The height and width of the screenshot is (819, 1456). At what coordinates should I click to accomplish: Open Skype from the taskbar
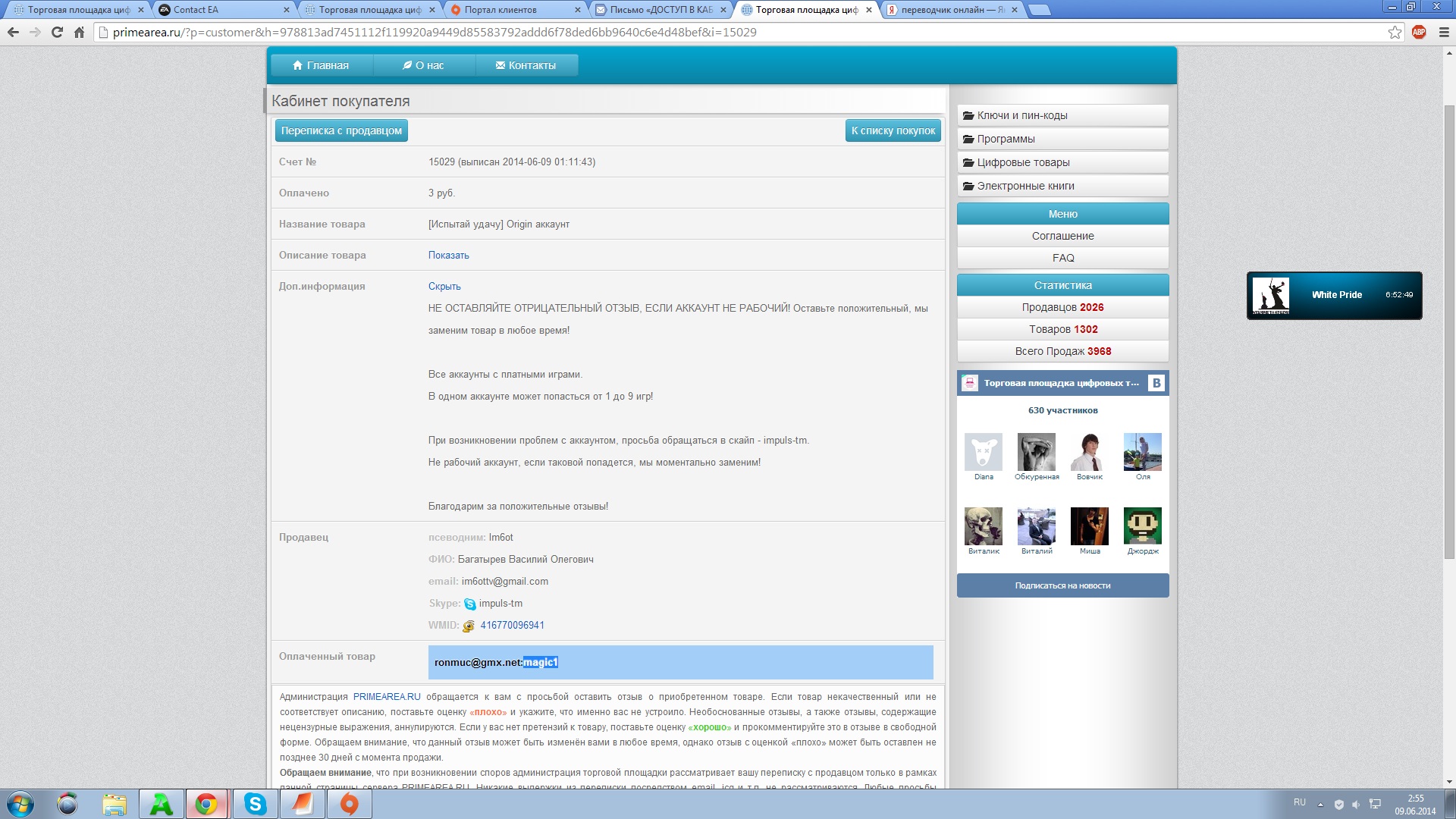(x=256, y=804)
